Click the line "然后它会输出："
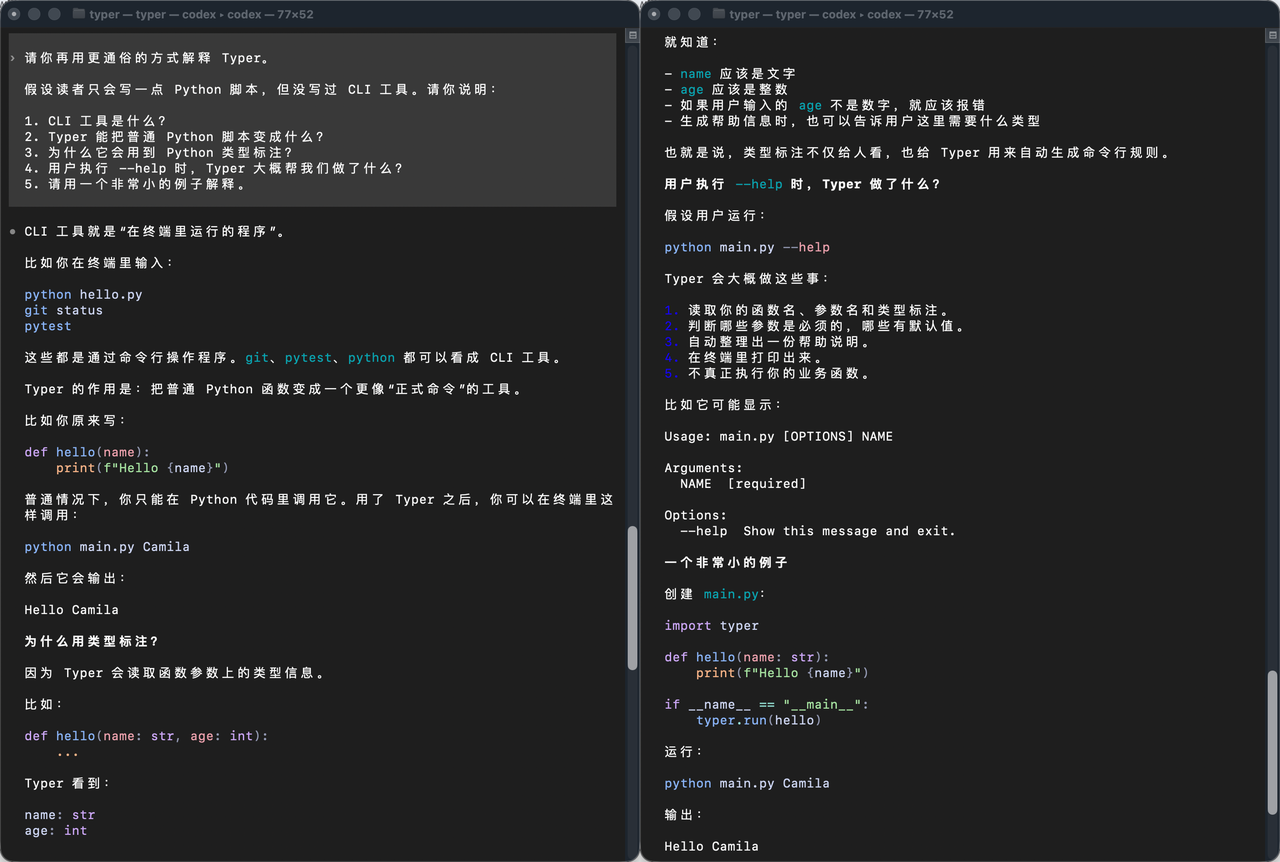The width and height of the screenshot is (1280, 862). pos(75,578)
